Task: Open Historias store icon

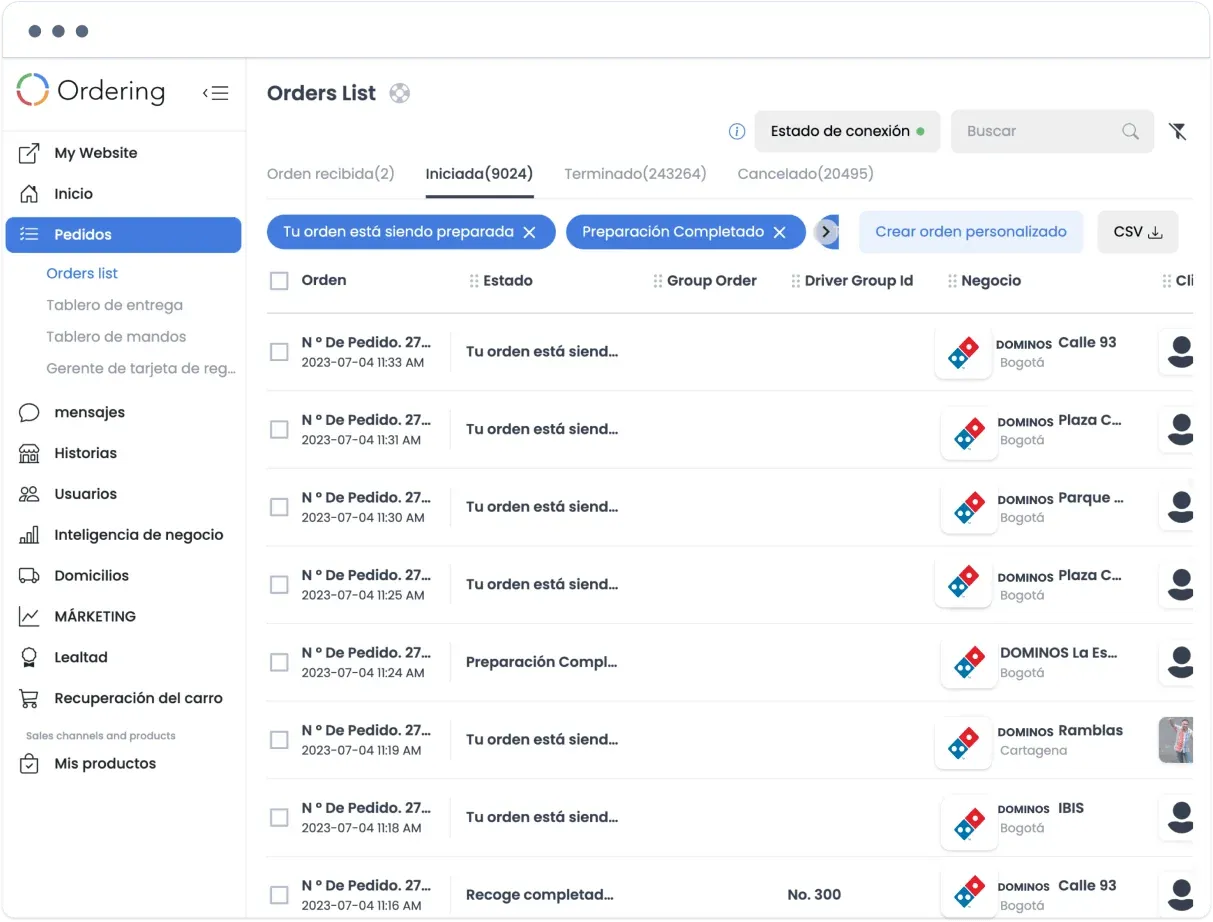Action: coord(29,453)
